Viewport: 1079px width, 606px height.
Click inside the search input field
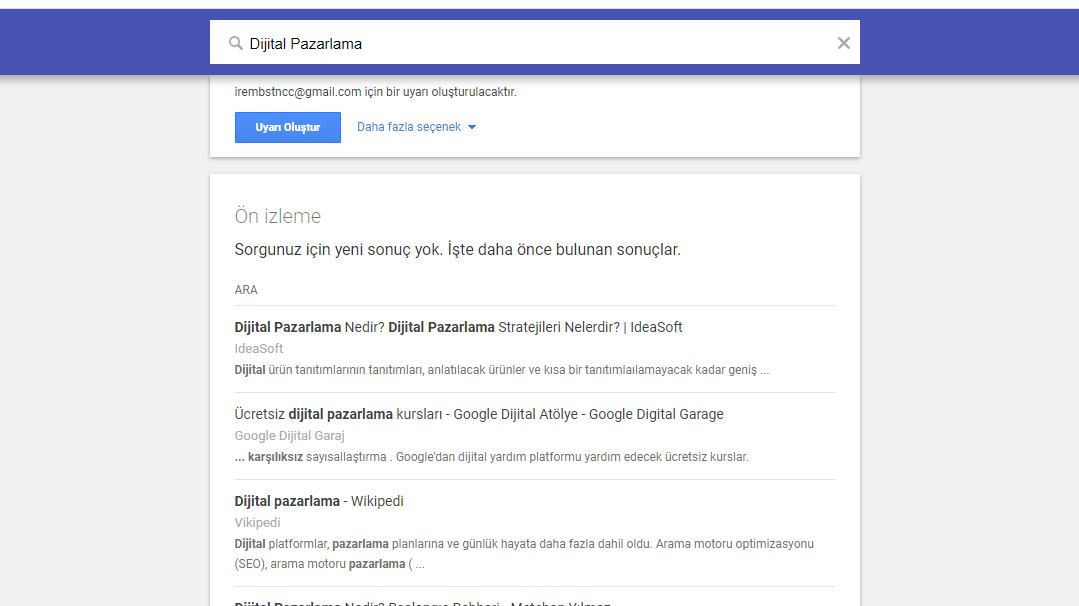(x=500, y=42)
